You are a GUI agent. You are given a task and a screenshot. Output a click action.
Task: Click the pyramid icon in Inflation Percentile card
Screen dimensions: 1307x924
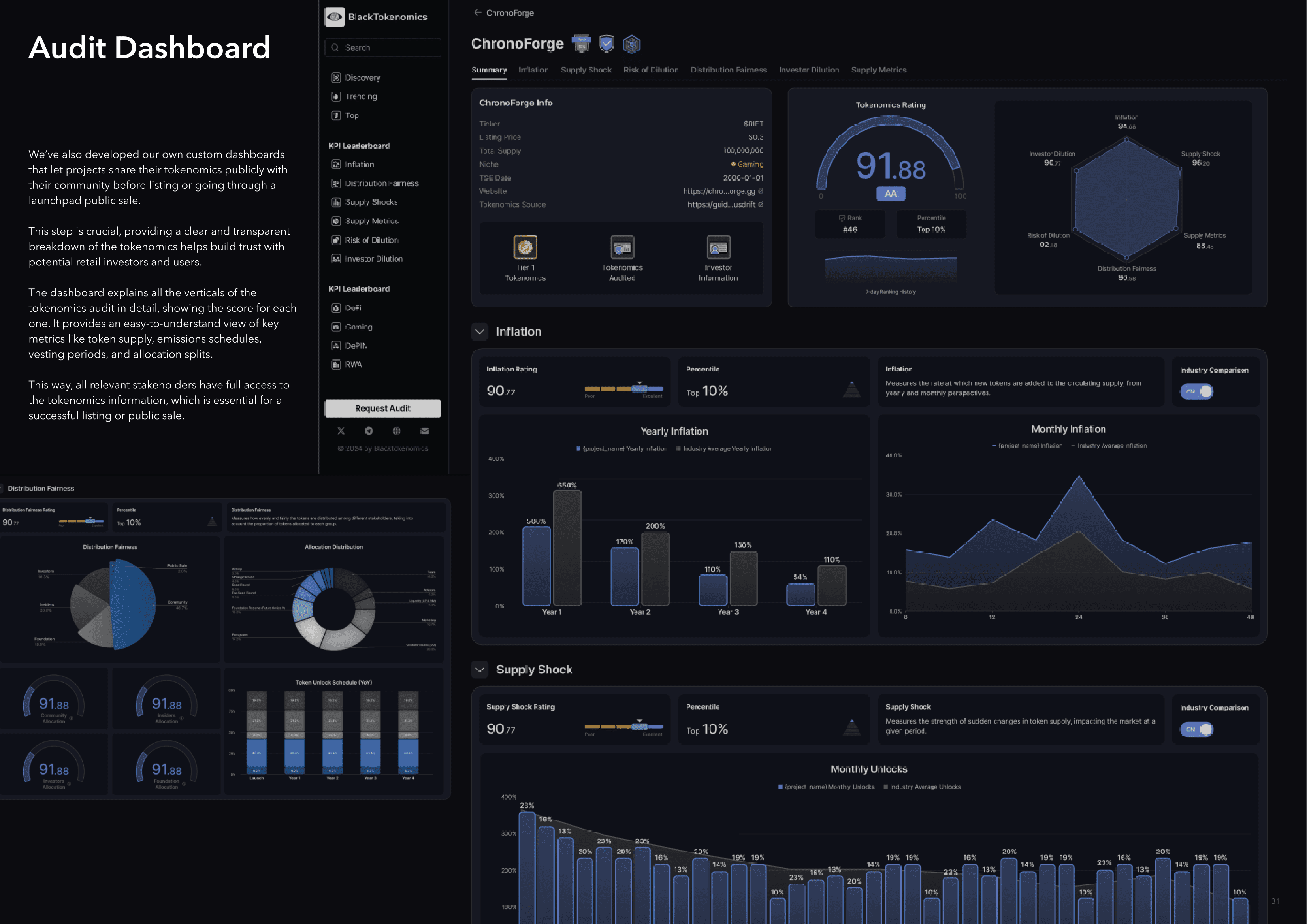[851, 389]
